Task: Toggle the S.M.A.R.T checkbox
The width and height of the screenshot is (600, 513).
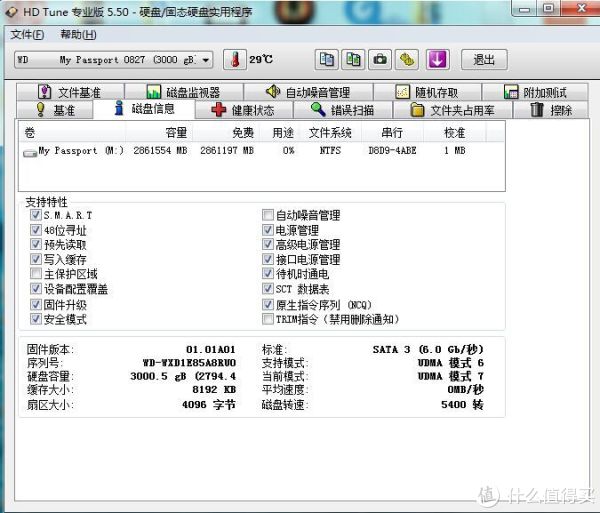Action: click(36, 215)
